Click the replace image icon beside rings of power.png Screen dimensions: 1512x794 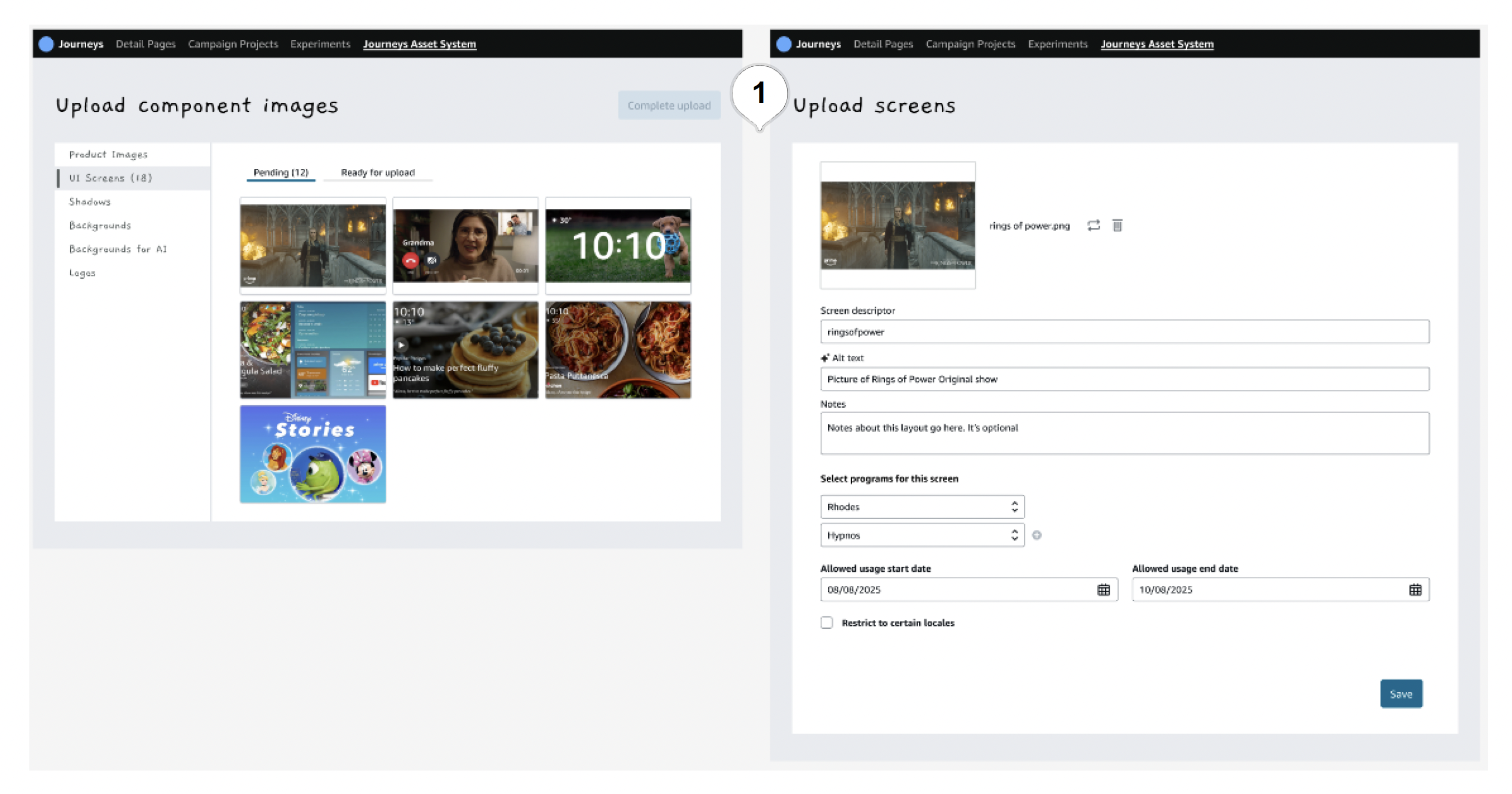[x=1093, y=225]
